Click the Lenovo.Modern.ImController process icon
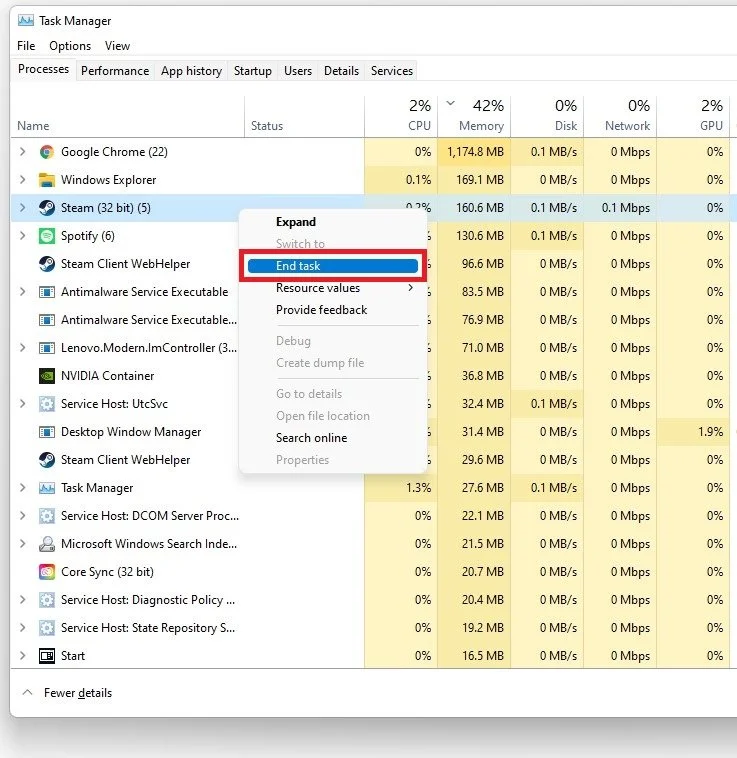The height and width of the screenshot is (758, 737). pos(47,348)
